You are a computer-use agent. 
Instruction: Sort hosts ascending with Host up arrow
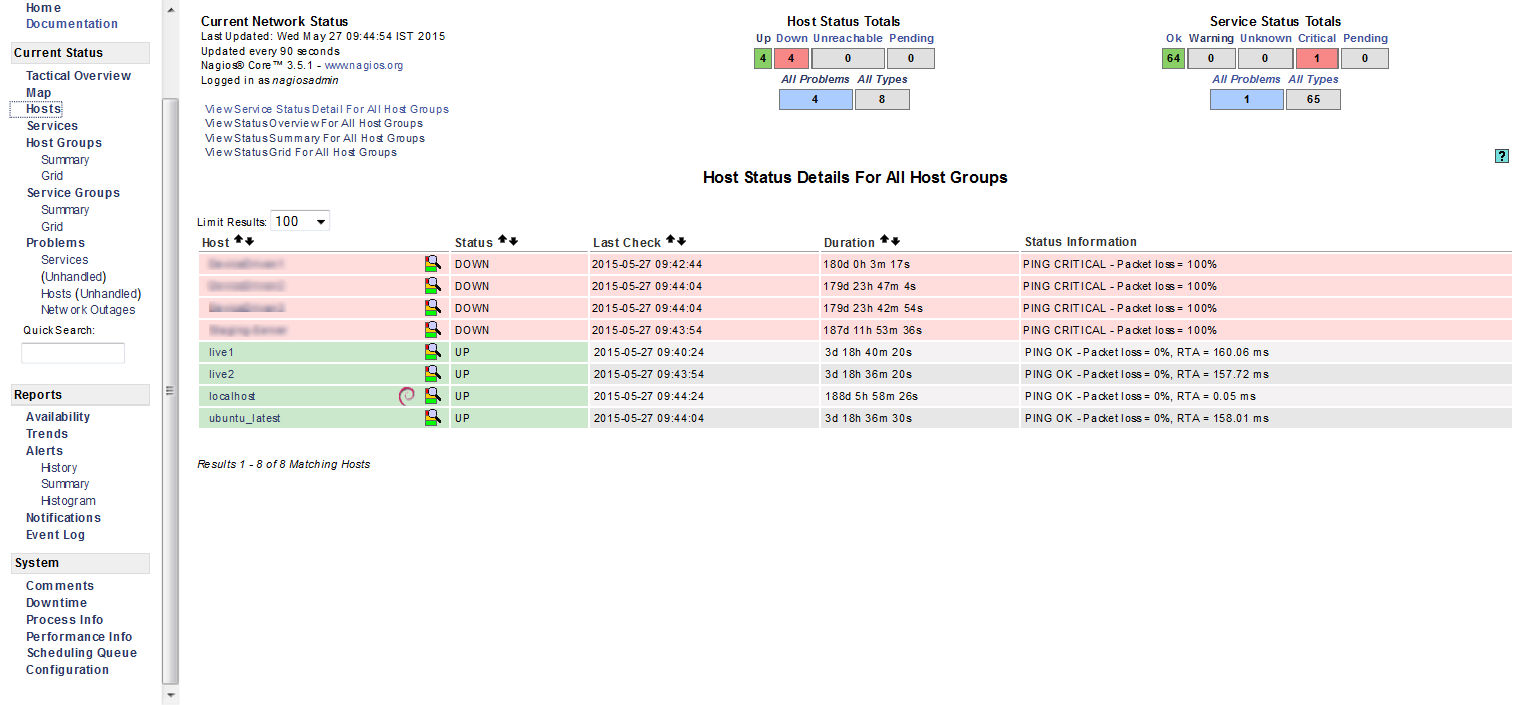238,241
